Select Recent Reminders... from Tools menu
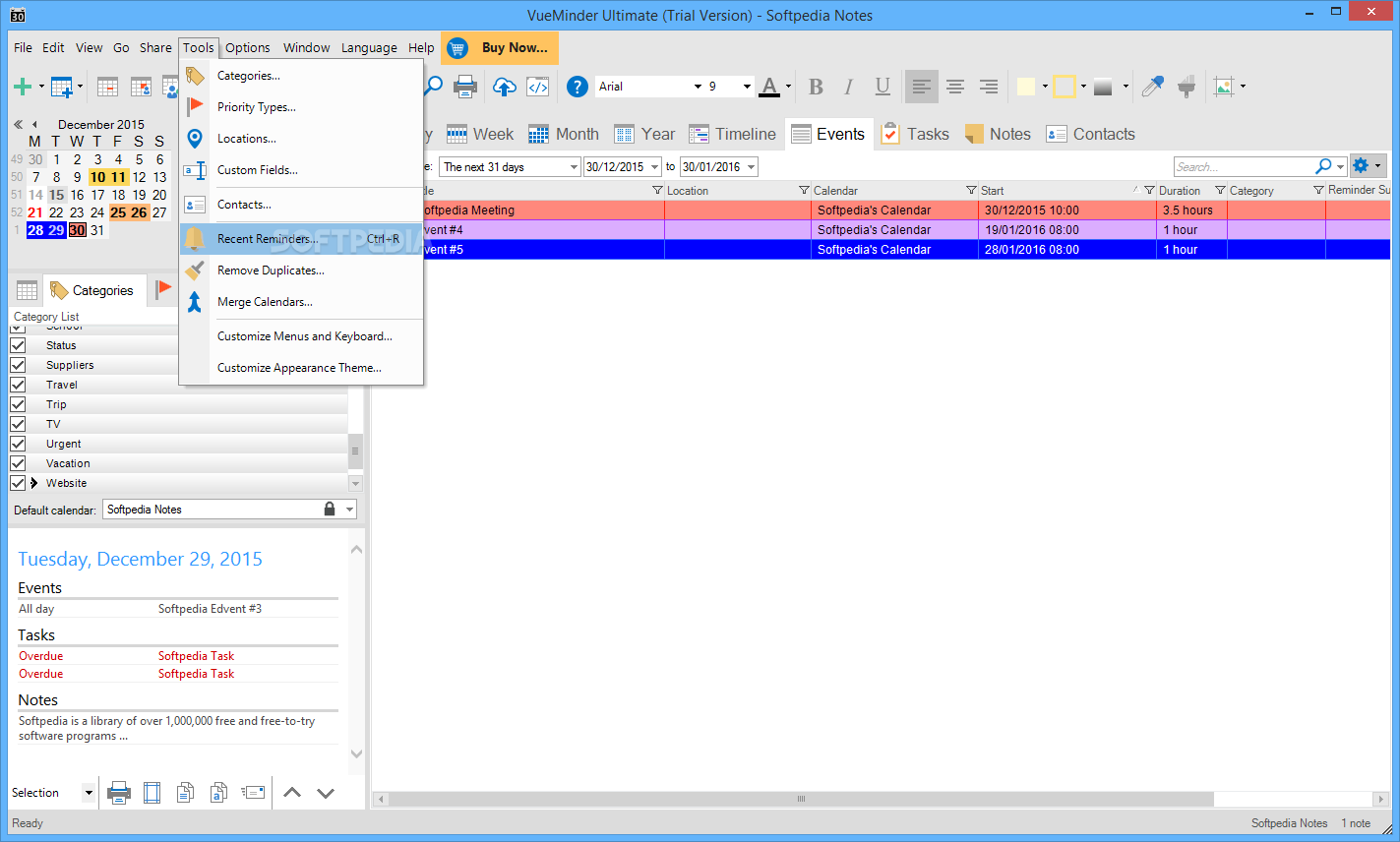 301,239
